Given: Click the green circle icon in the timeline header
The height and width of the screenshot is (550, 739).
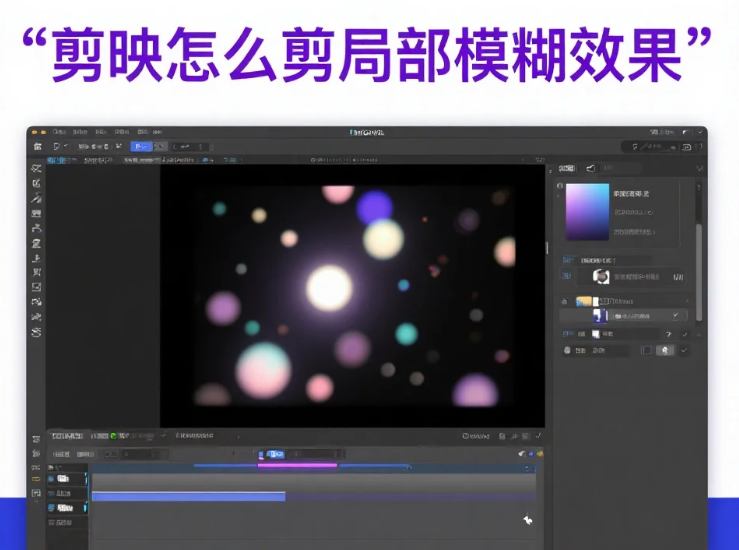Looking at the screenshot, I should [113, 436].
